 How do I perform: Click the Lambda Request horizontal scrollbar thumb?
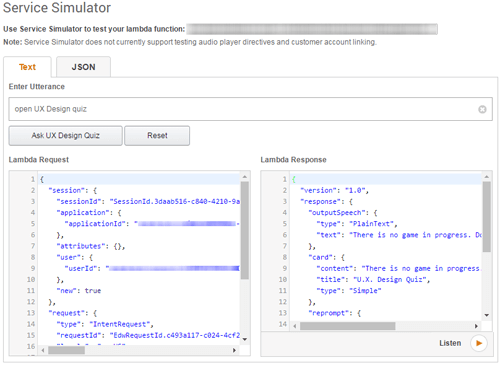[x=66, y=350]
